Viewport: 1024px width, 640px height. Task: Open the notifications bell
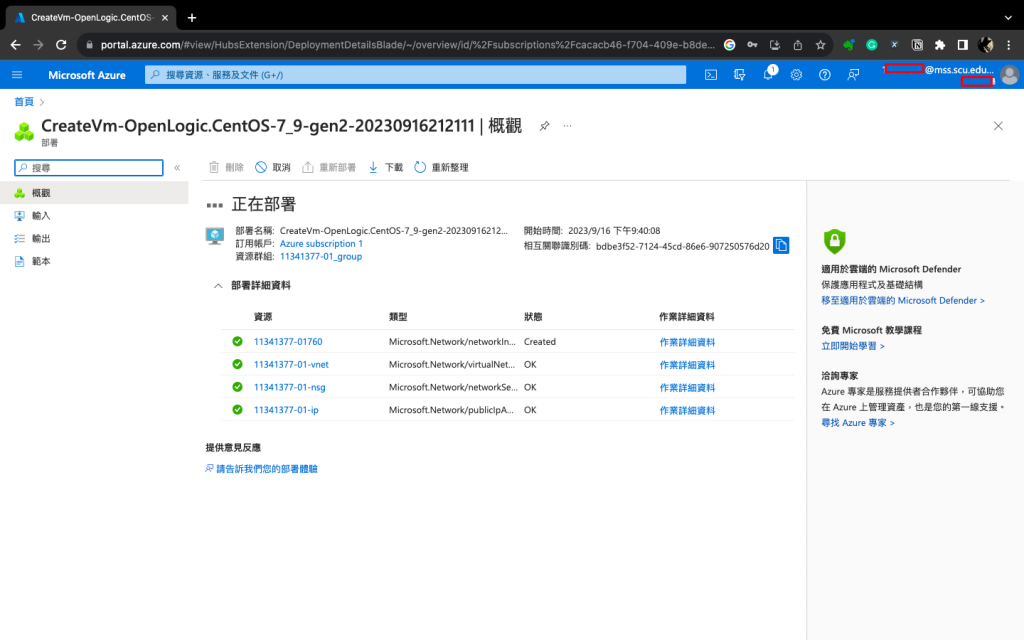pyautogui.click(x=768, y=75)
